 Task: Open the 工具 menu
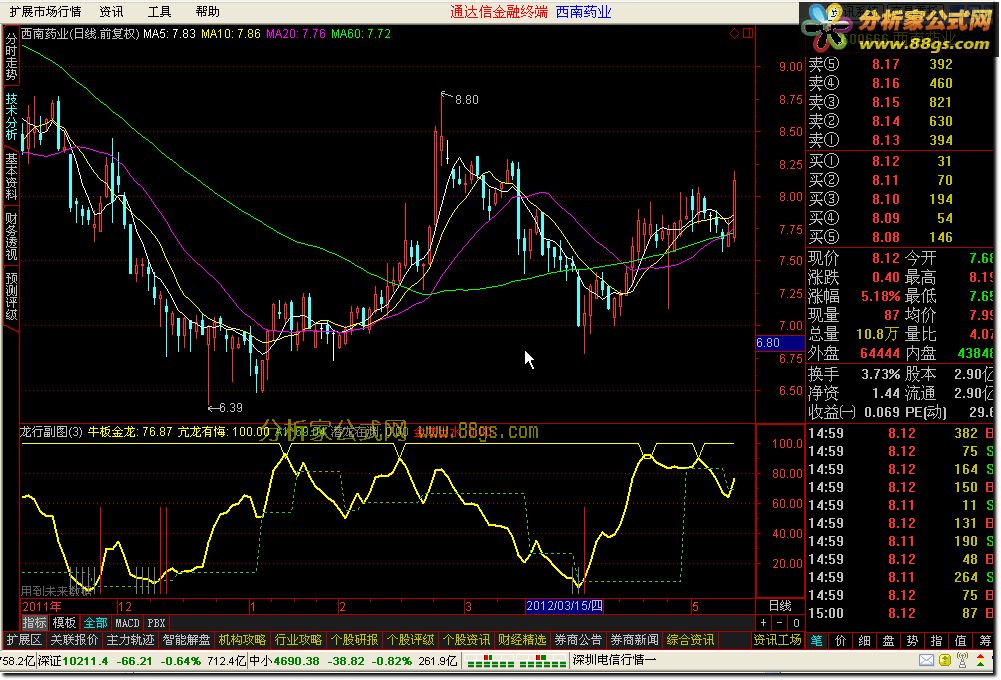[159, 11]
